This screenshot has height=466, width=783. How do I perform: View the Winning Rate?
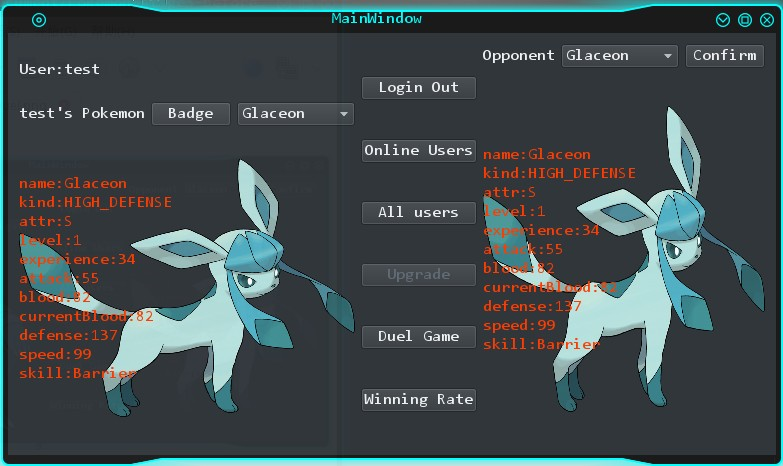click(x=418, y=400)
